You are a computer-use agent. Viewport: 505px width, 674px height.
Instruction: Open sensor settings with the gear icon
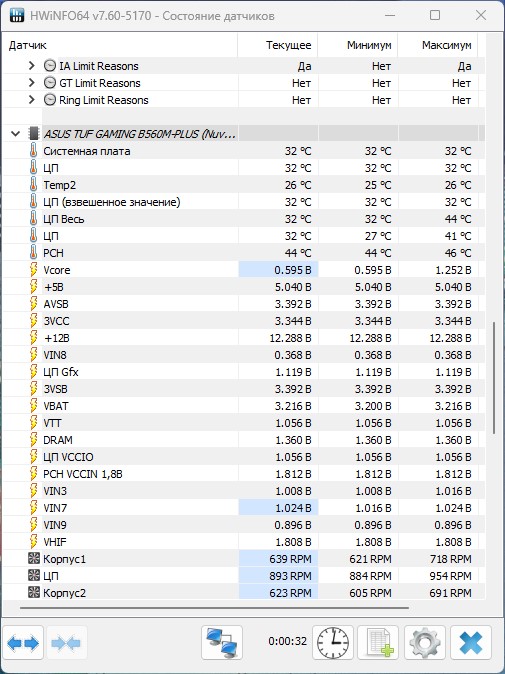point(425,643)
